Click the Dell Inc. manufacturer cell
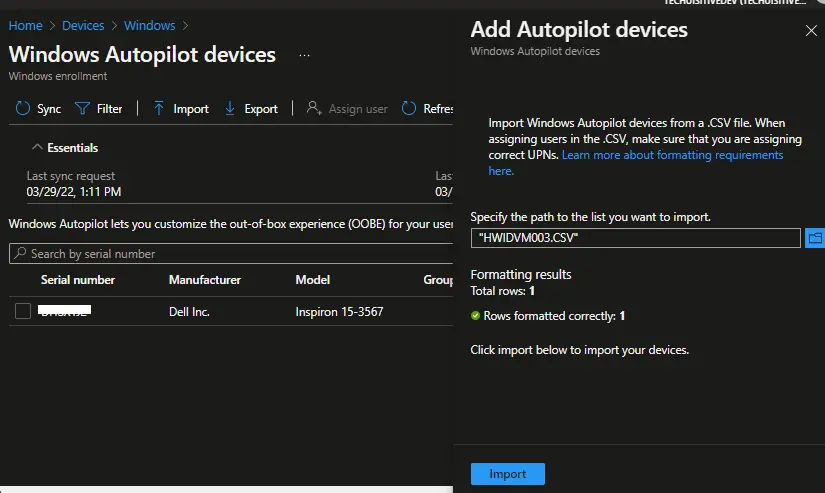Viewport: 825px width, 493px height. pyautogui.click(x=189, y=312)
